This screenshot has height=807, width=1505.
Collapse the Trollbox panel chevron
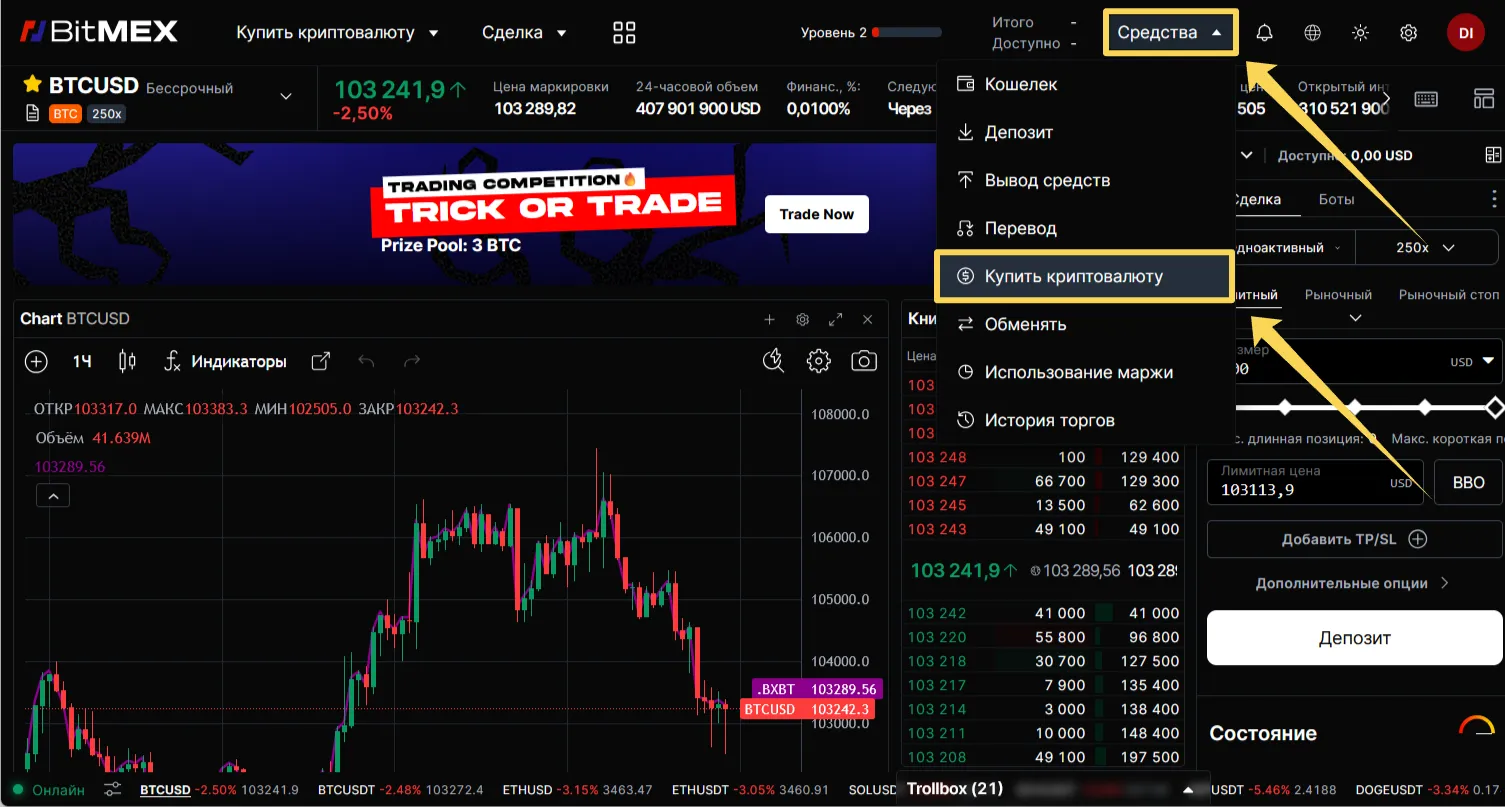click(x=1188, y=788)
